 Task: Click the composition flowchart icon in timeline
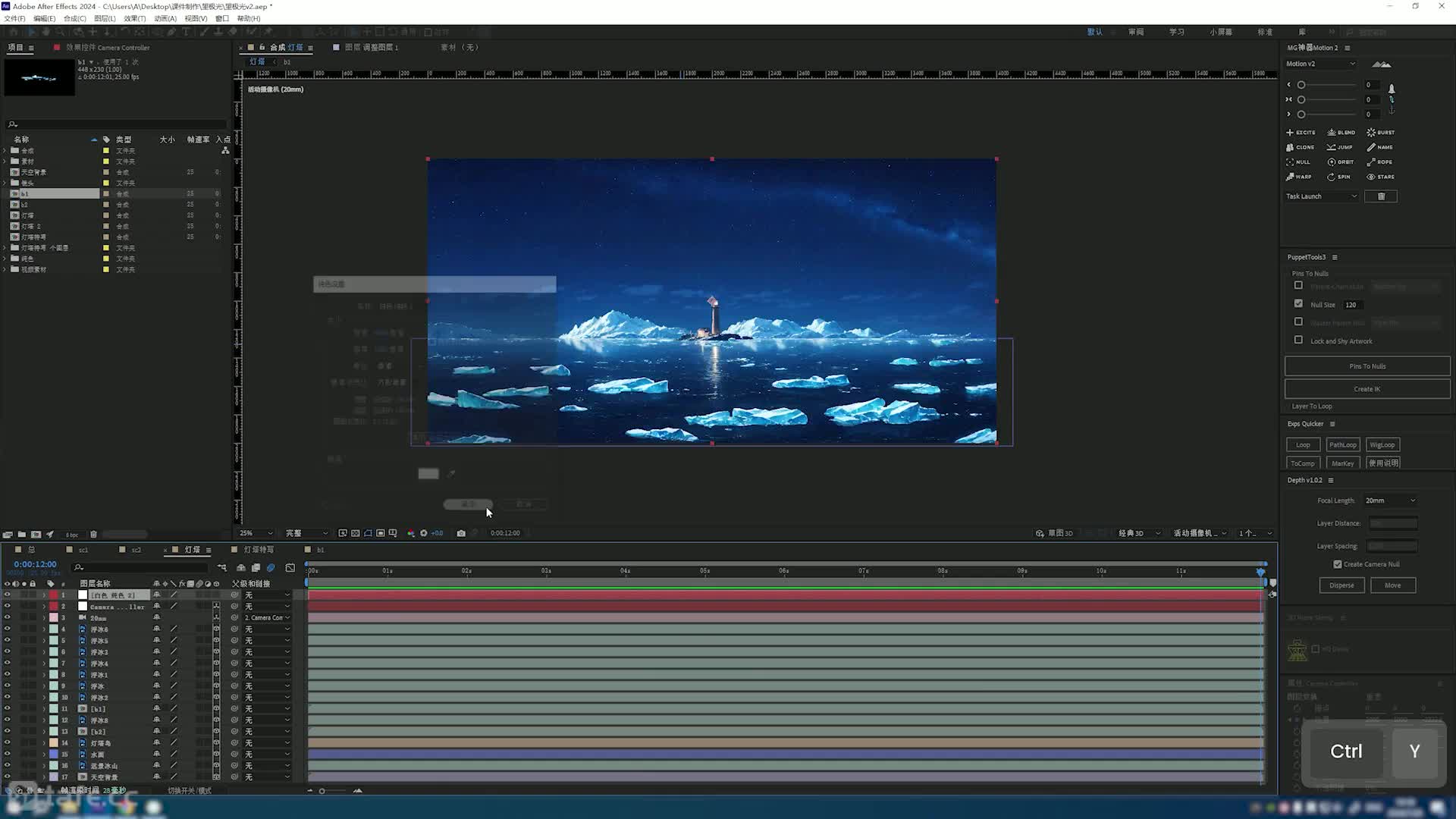pos(222,567)
